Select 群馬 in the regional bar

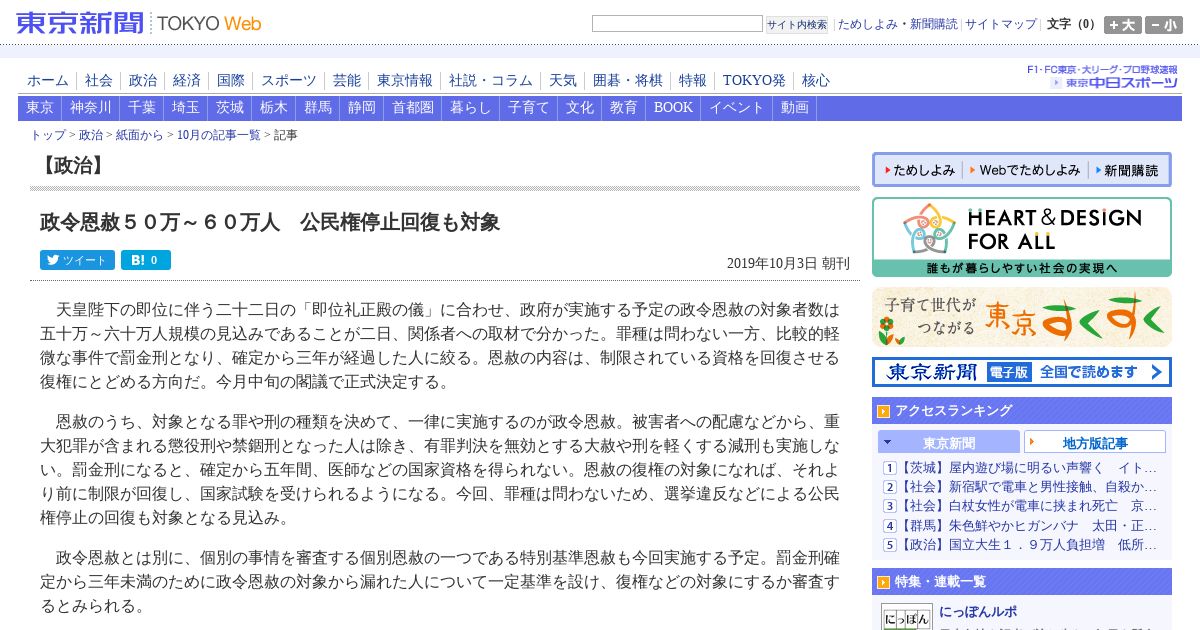point(318,108)
